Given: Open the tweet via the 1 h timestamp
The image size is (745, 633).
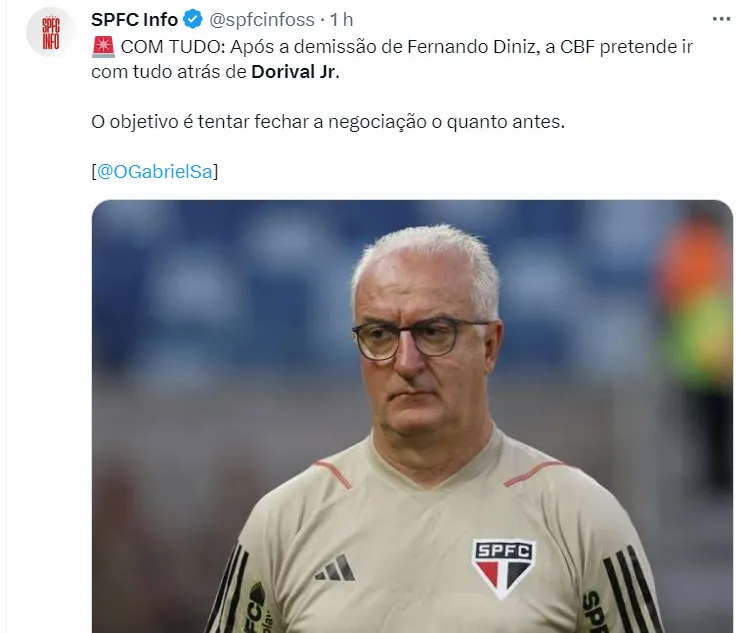Looking at the screenshot, I should click(x=342, y=19).
